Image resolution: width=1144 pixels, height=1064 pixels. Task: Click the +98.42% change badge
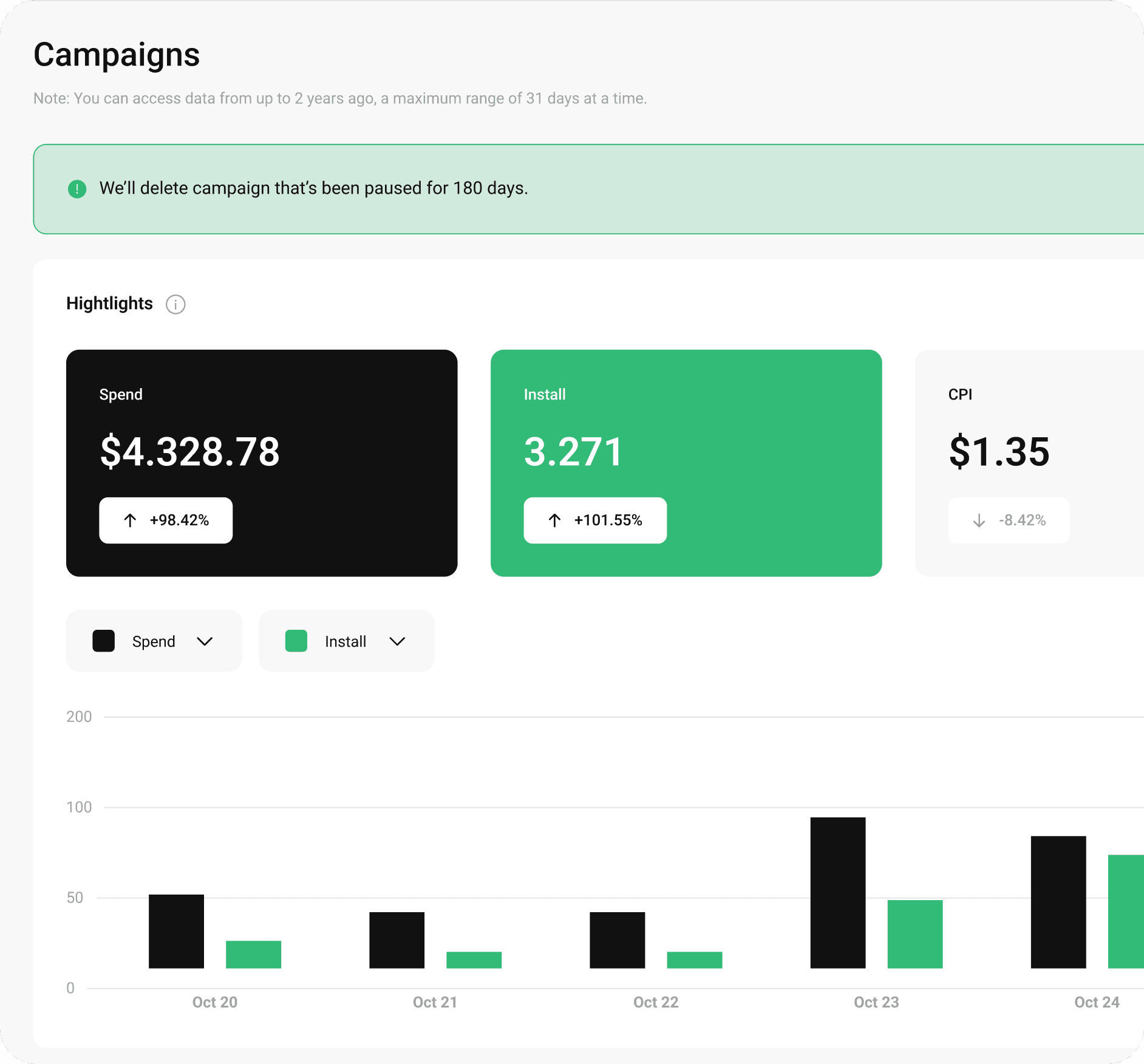166,520
